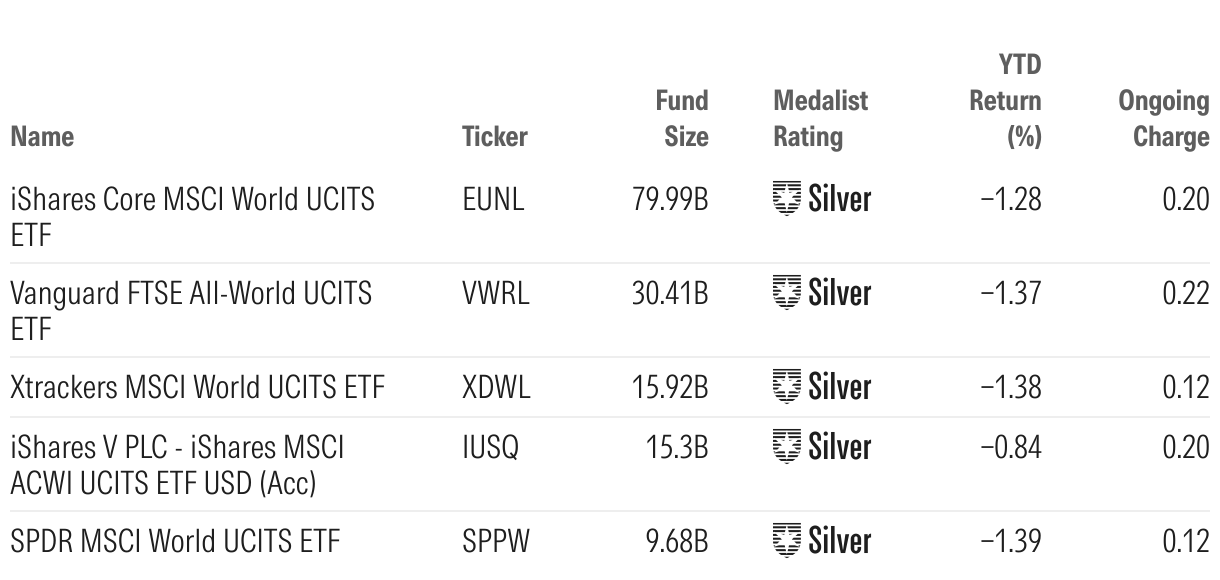Click the Silver medal icon for SPPW
This screenshot has width=1220, height=580.
pos(787,541)
